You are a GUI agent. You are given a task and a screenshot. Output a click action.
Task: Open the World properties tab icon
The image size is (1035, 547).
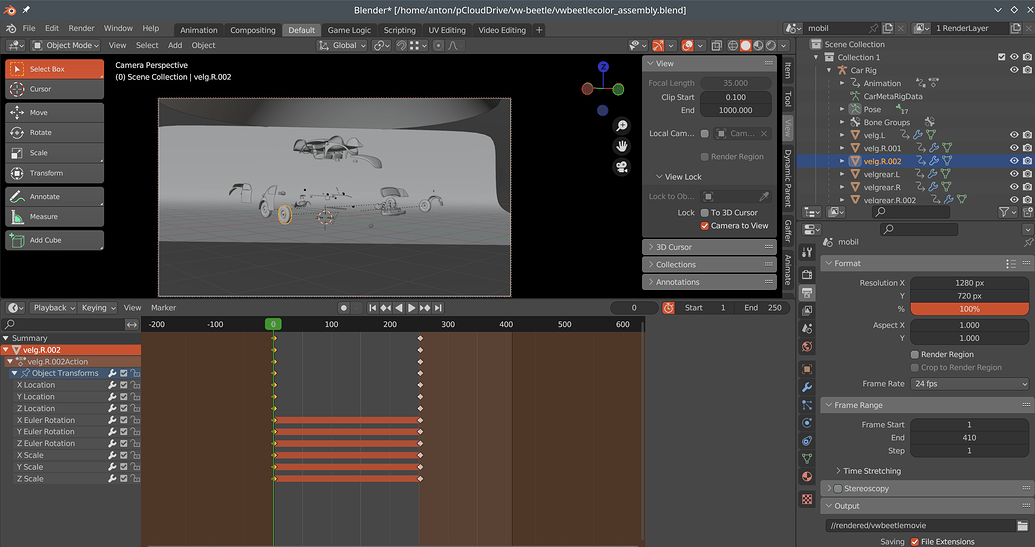[807, 346]
